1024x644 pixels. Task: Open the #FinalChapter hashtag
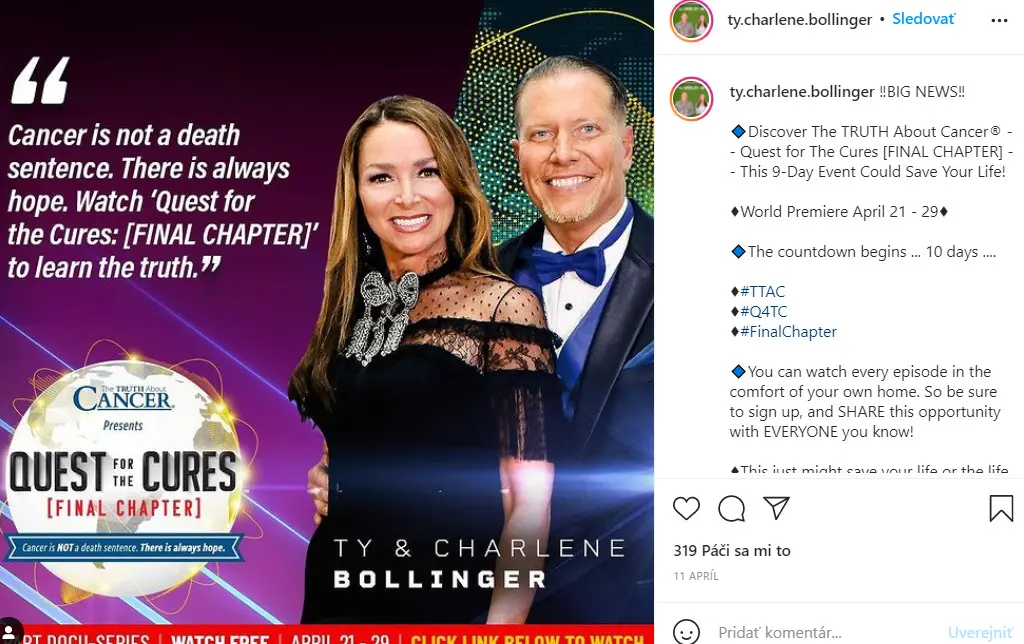click(788, 332)
